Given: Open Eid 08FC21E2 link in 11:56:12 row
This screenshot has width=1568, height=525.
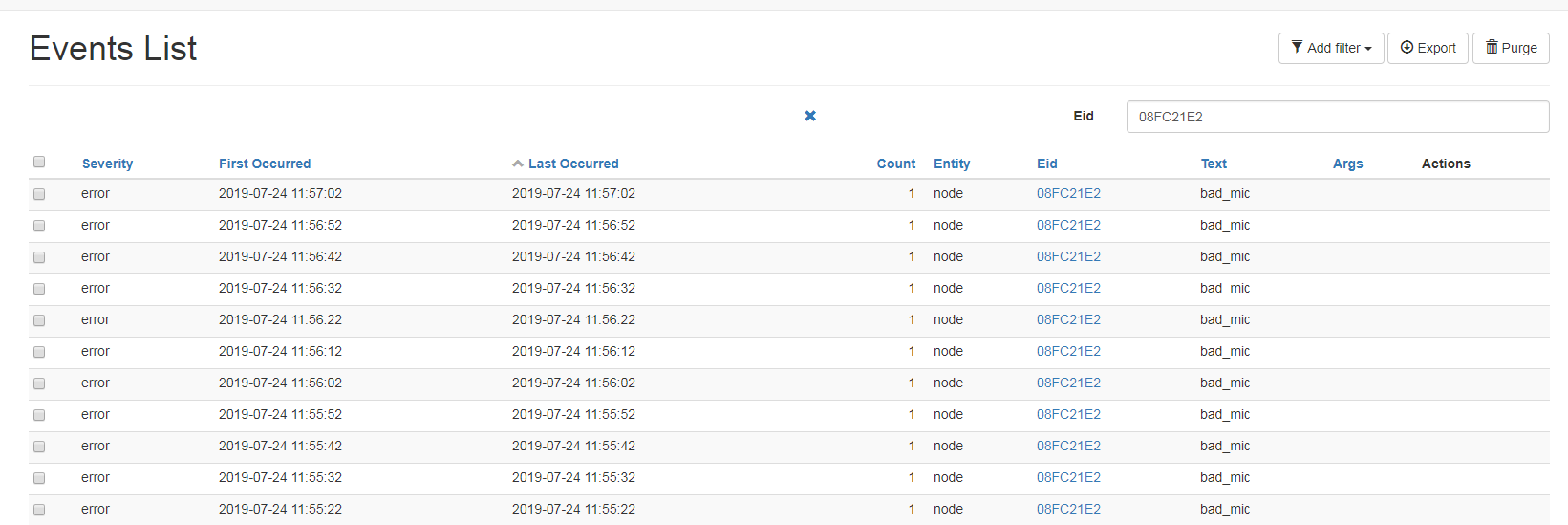Looking at the screenshot, I should 1068,351.
